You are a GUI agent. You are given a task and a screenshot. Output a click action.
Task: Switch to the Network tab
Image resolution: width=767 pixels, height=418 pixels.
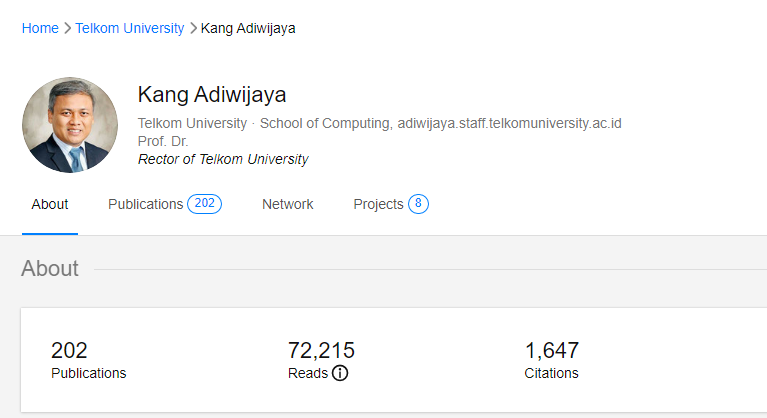288,204
